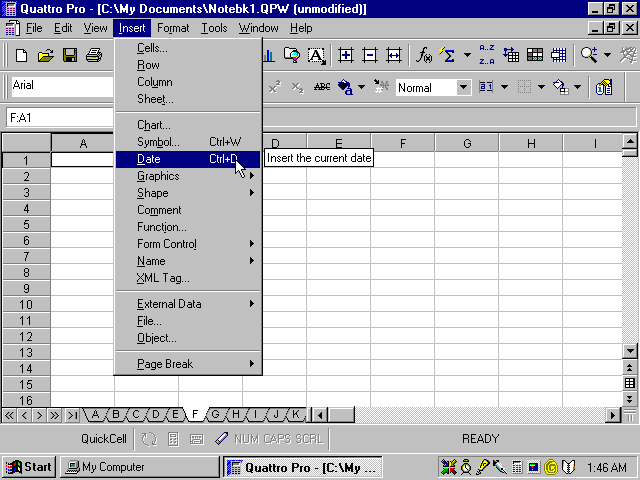Select the column H header
Viewport: 640px width, 480px height.
point(531,143)
